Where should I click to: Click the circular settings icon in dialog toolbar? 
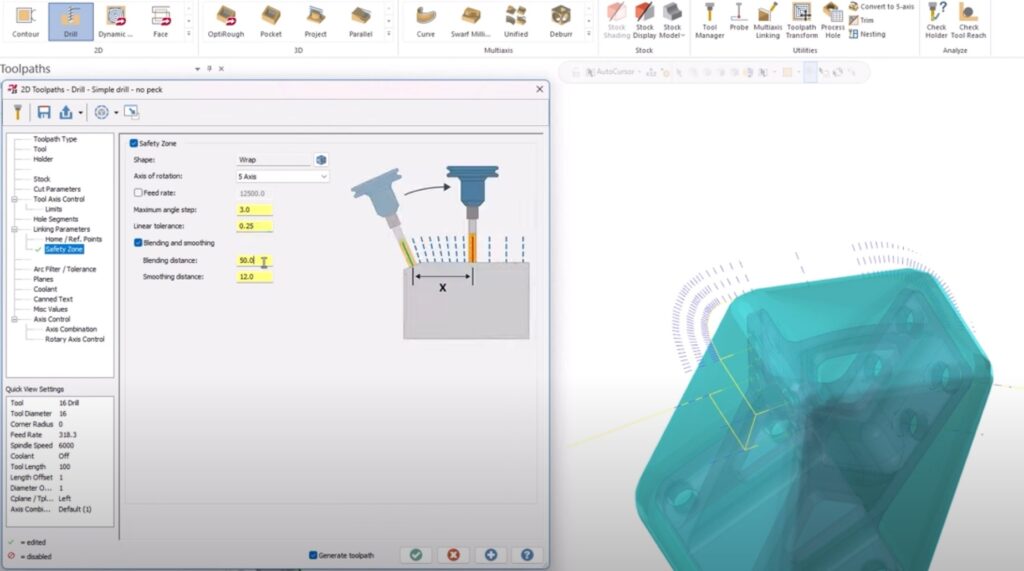pyautogui.click(x=101, y=112)
